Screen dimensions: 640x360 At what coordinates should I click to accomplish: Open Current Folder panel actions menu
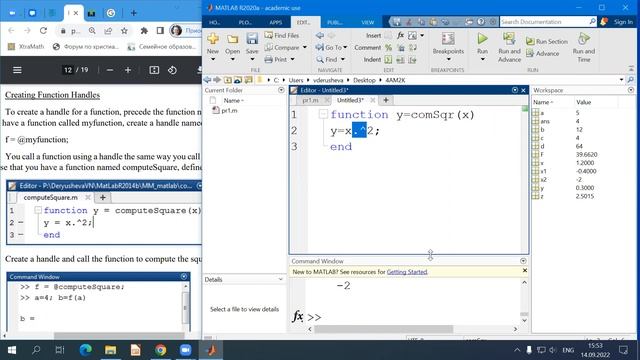point(281,90)
